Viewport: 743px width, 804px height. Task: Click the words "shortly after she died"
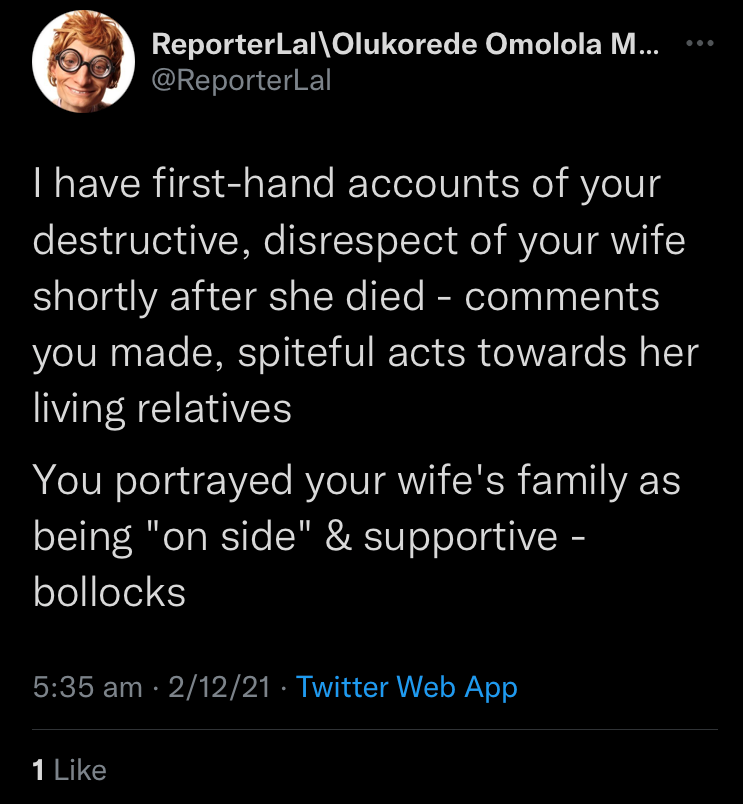(230, 298)
